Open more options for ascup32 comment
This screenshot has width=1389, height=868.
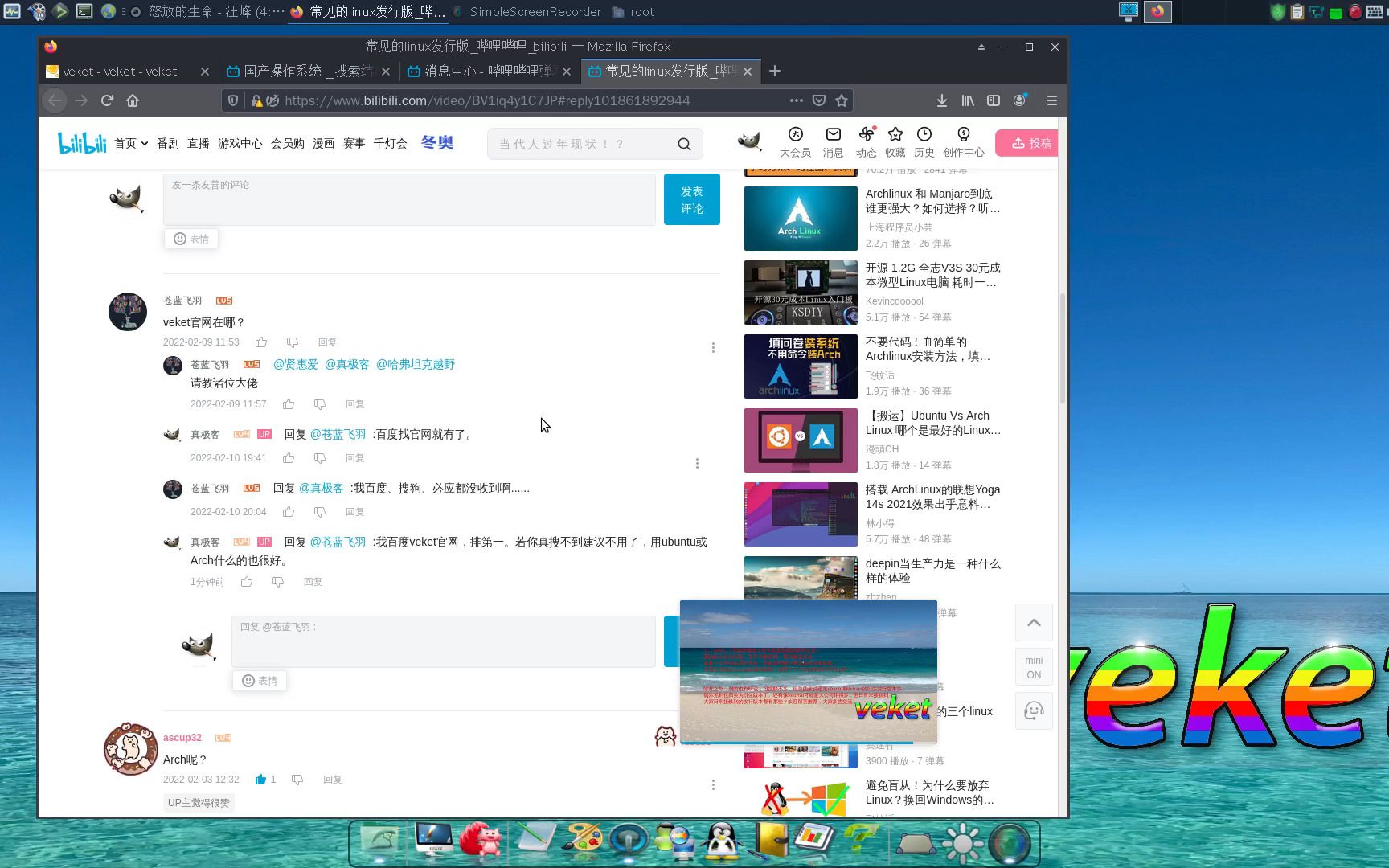713,785
